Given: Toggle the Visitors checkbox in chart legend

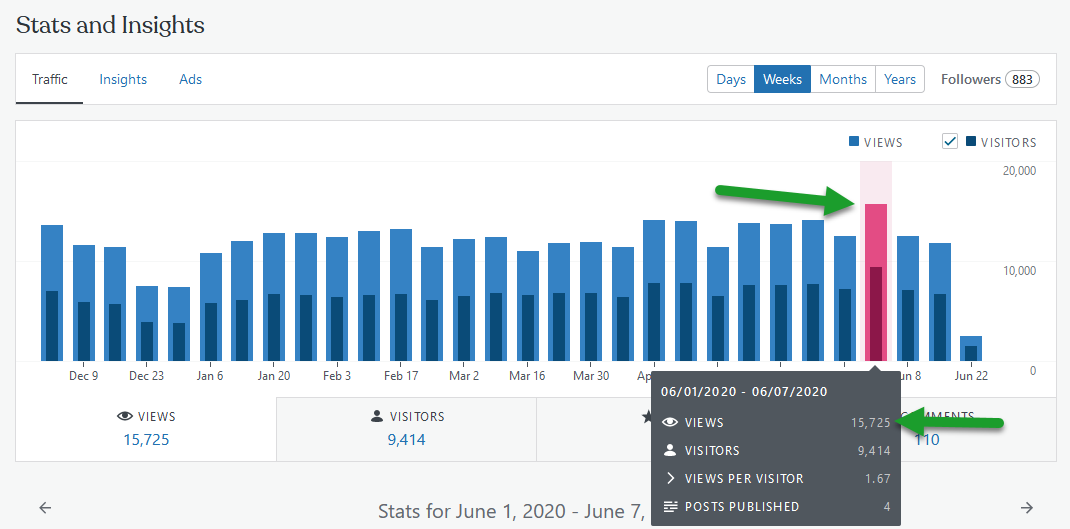Looking at the screenshot, I should [x=950, y=142].
